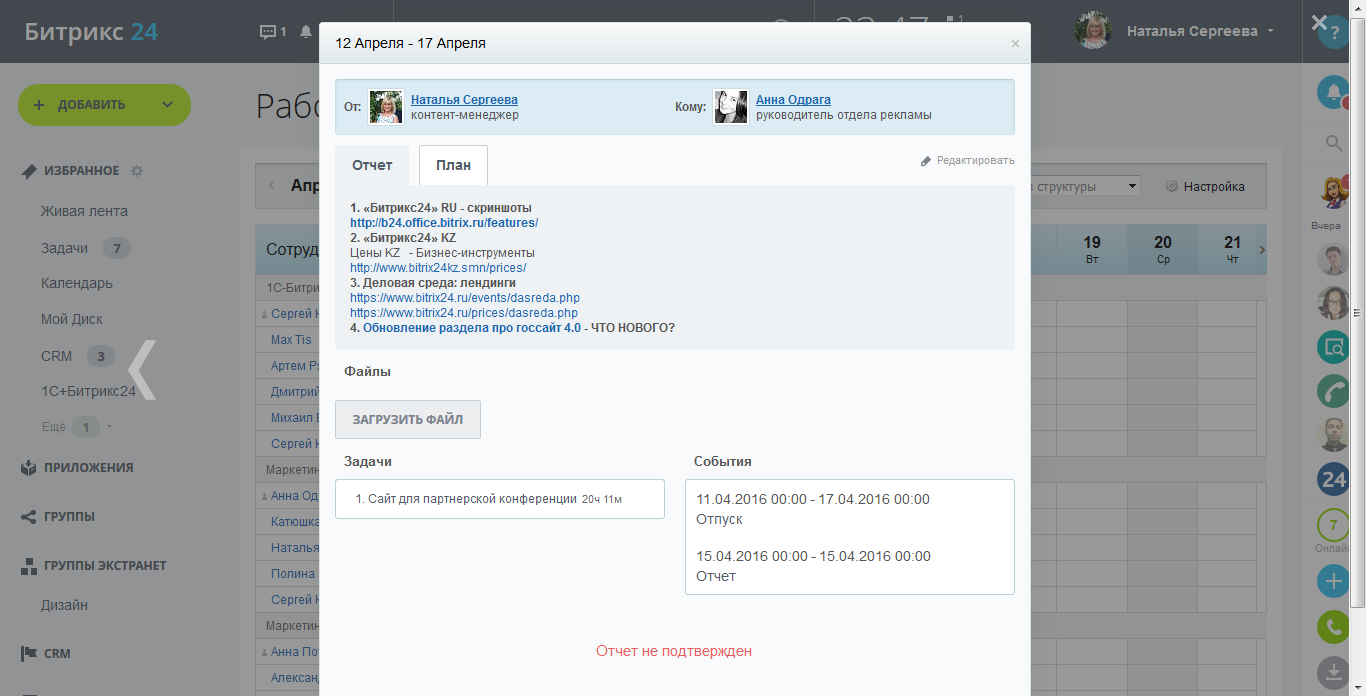Click the 15.04.2016 Отчет event entry
Screen dimensions: 1366x696
[x=813, y=566]
